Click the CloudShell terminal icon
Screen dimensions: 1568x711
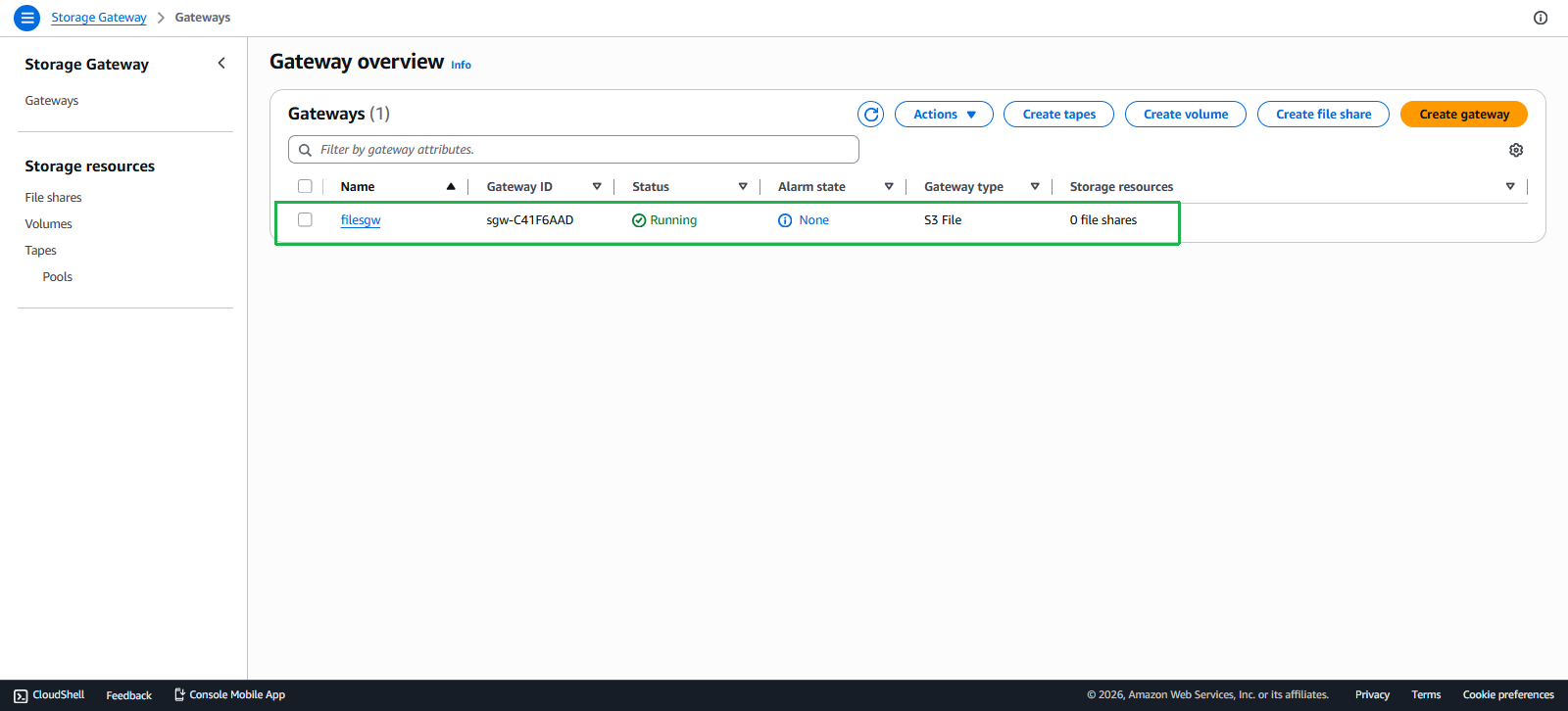[21, 695]
